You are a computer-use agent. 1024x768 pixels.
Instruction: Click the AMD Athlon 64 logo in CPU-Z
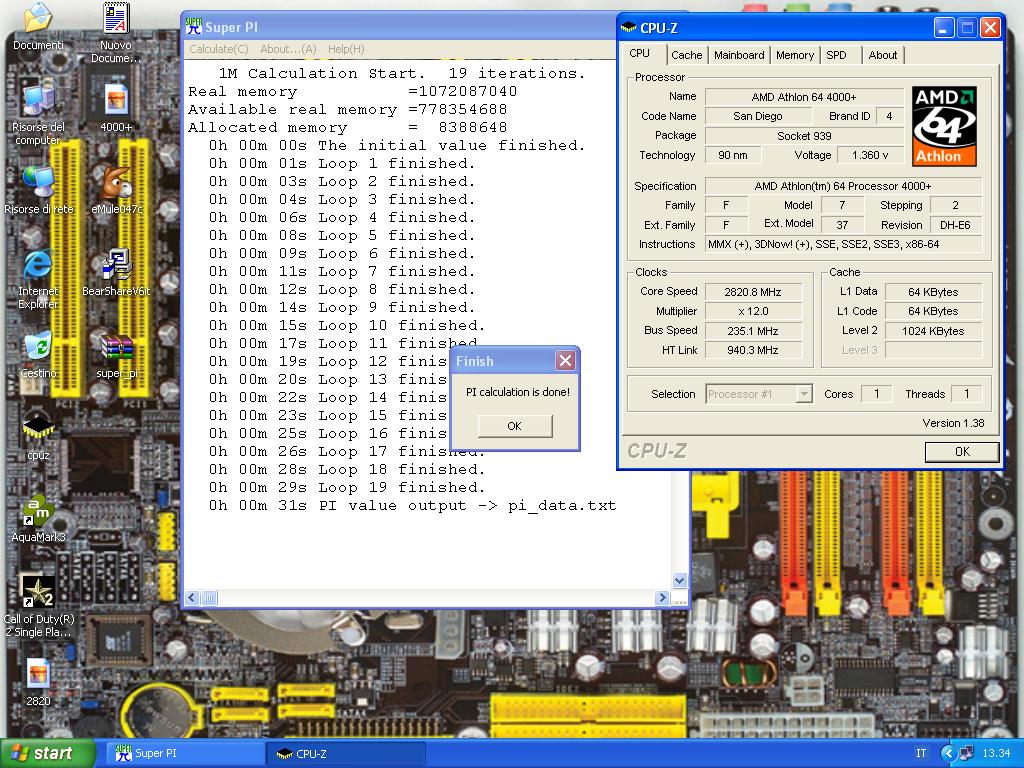click(944, 126)
